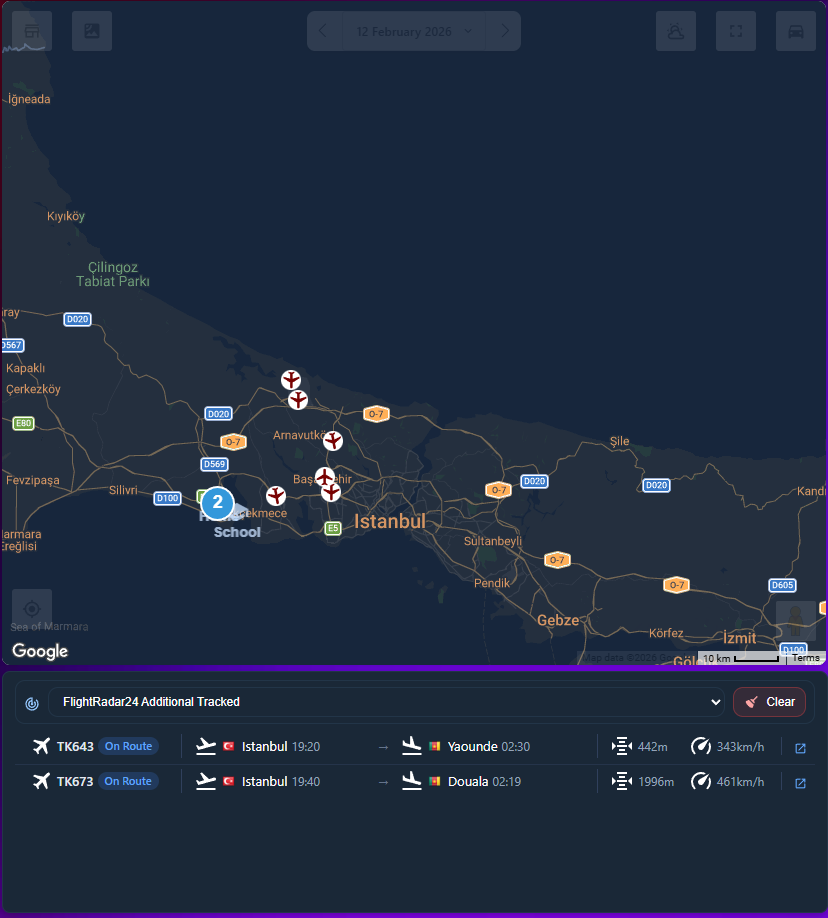
Task: Enter fullscreen map view
Action: pos(736,31)
